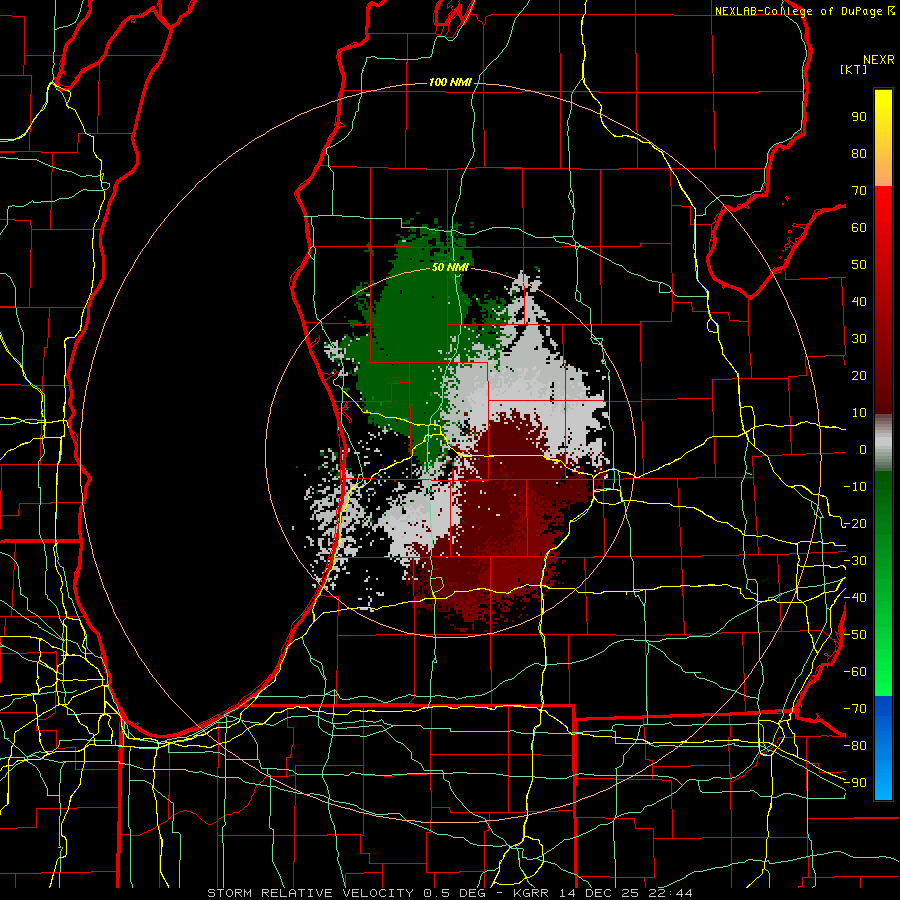Pick the yellow-orange top segment of the color bar
The image size is (900, 900).
883,138
